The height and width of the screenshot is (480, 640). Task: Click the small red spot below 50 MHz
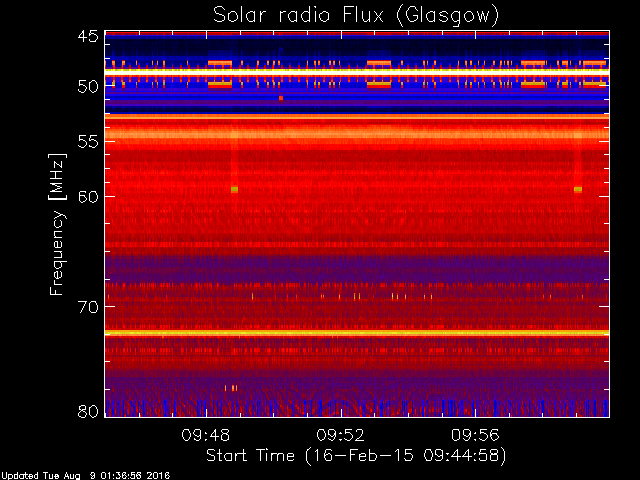point(281,98)
